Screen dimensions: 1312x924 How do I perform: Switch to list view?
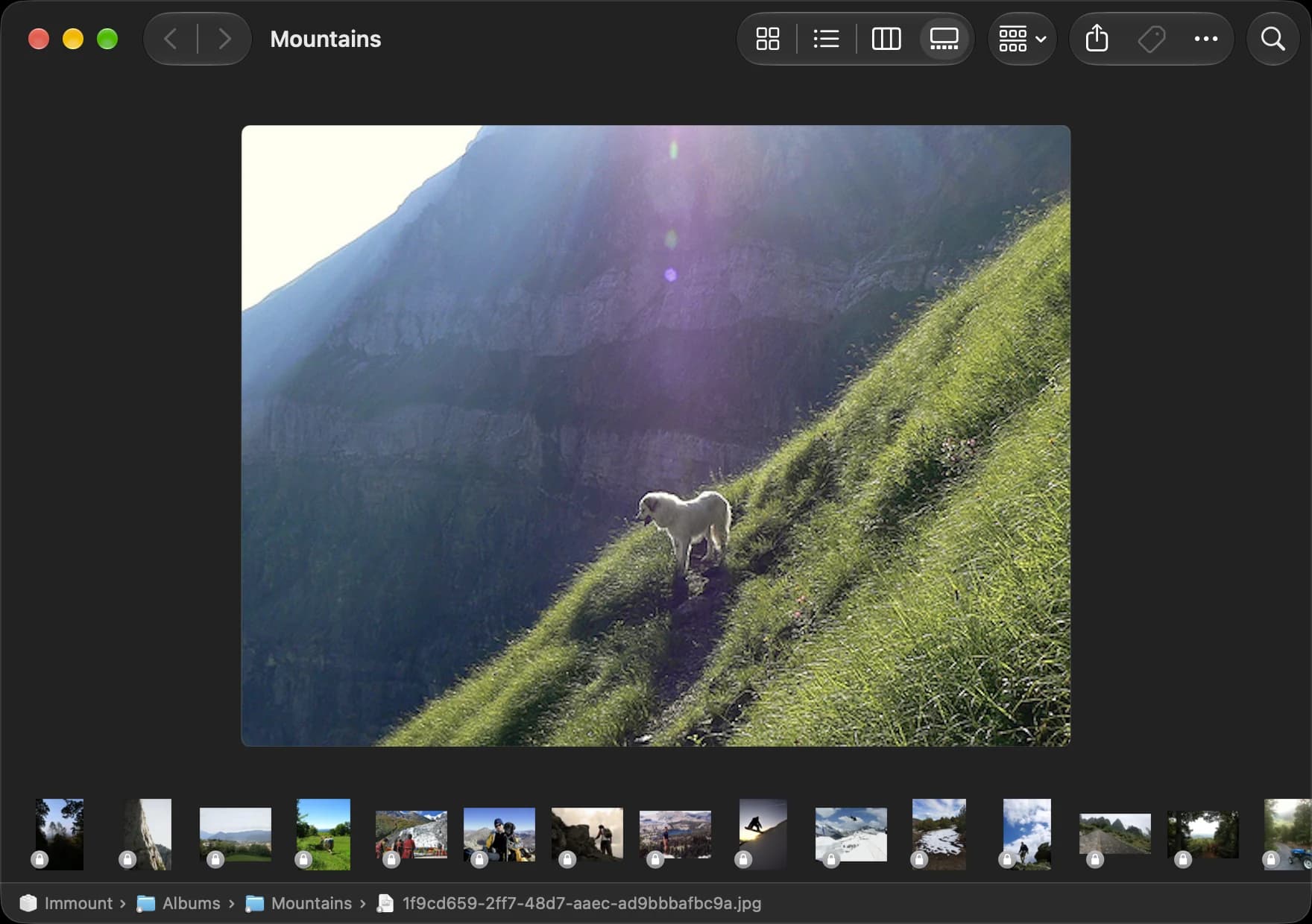click(x=826, y=39)
